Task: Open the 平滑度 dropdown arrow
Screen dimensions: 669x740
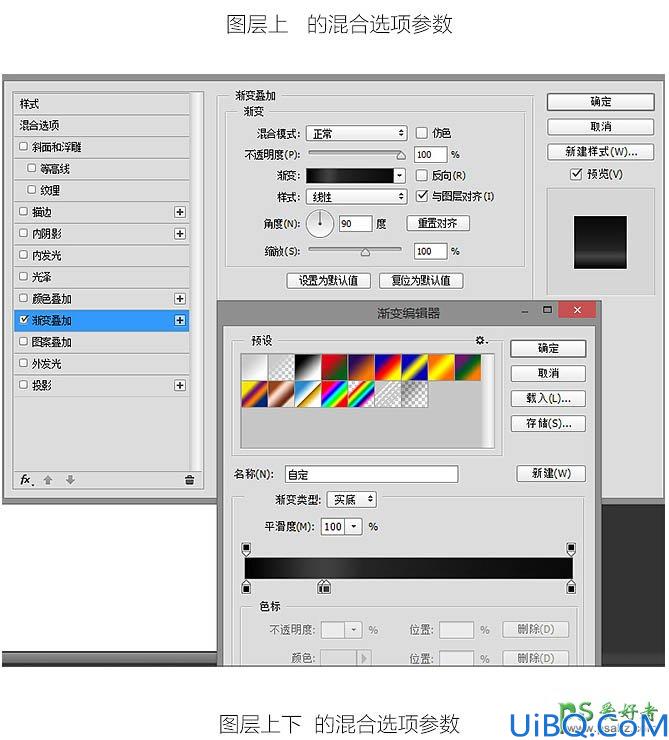Action: tap(354, 526)
